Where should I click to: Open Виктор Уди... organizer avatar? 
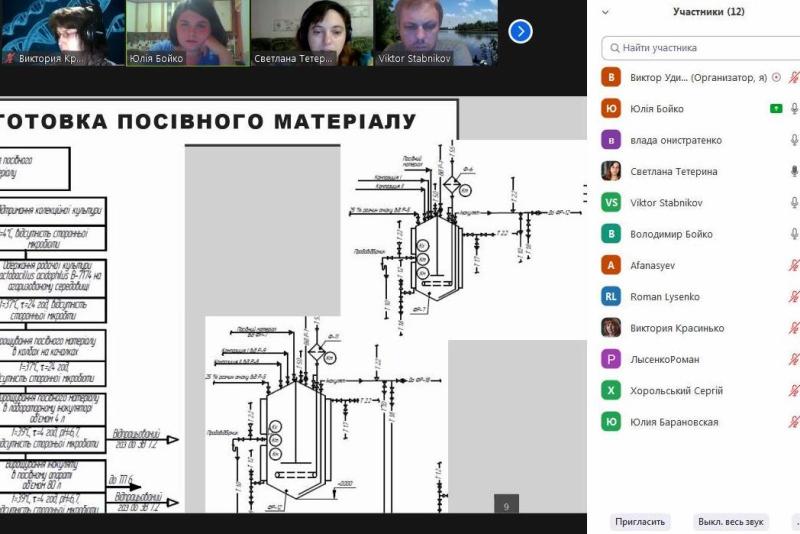611,78
